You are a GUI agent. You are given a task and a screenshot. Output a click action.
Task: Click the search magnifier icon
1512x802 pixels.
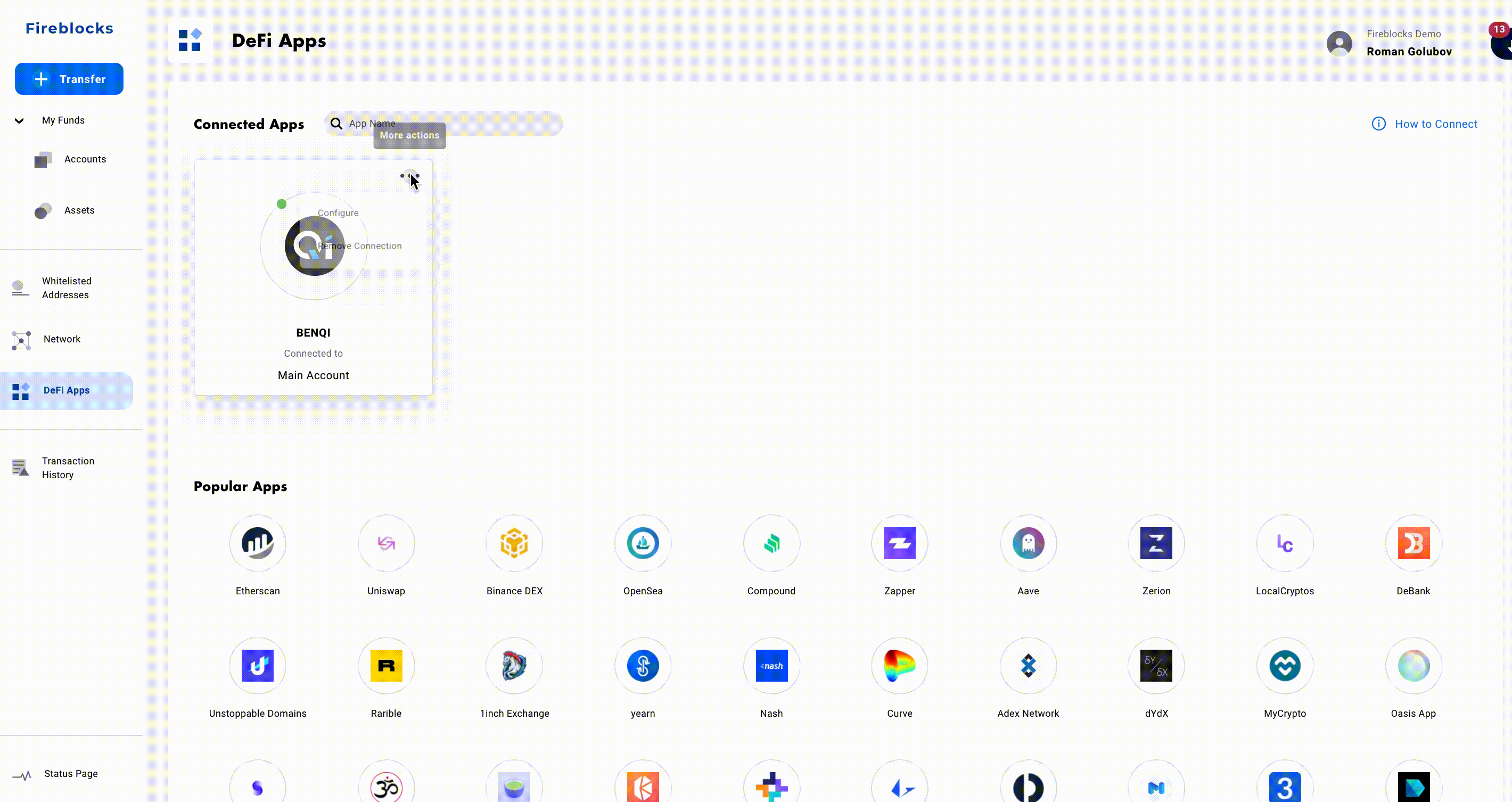[x=336, y=124]
